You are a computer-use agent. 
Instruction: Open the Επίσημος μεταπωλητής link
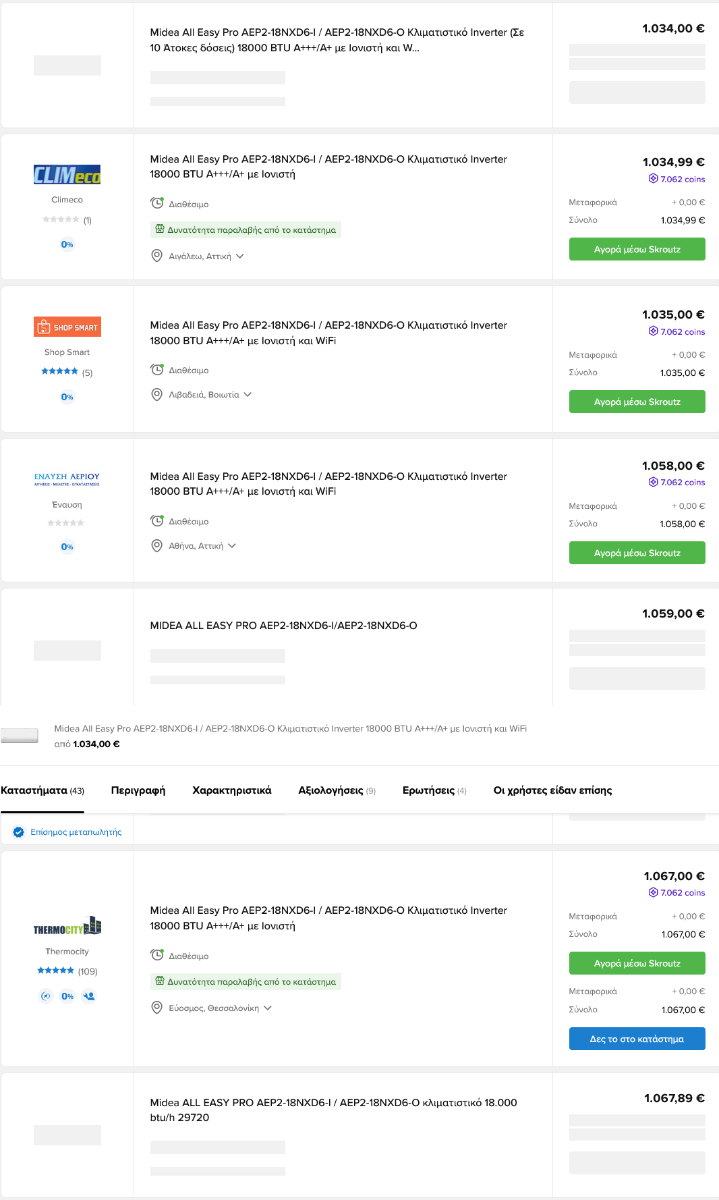76,832
